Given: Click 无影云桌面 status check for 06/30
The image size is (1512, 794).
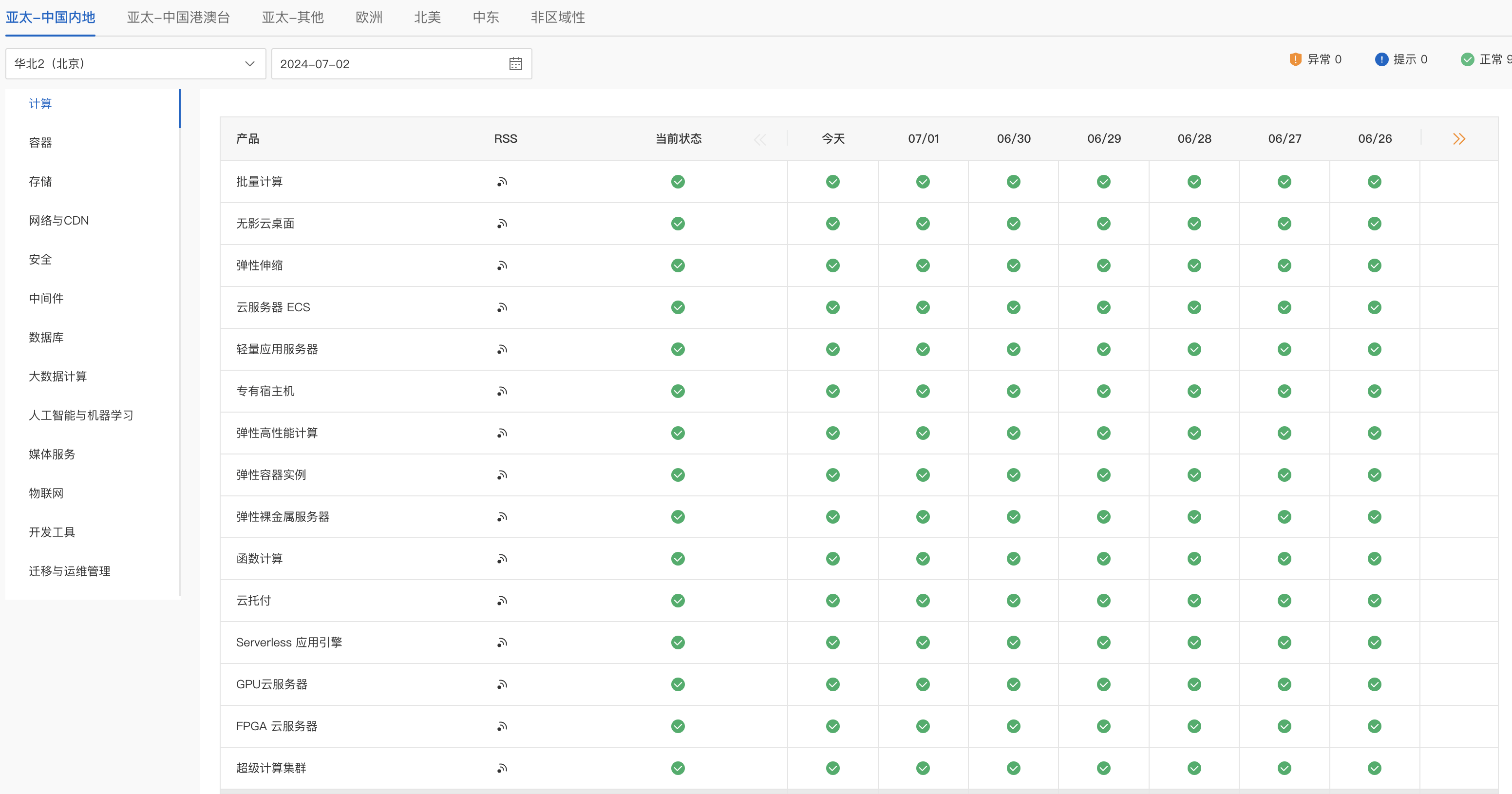Looking at the screenshot, I should pyautogui.click(x=1013, y=224).
